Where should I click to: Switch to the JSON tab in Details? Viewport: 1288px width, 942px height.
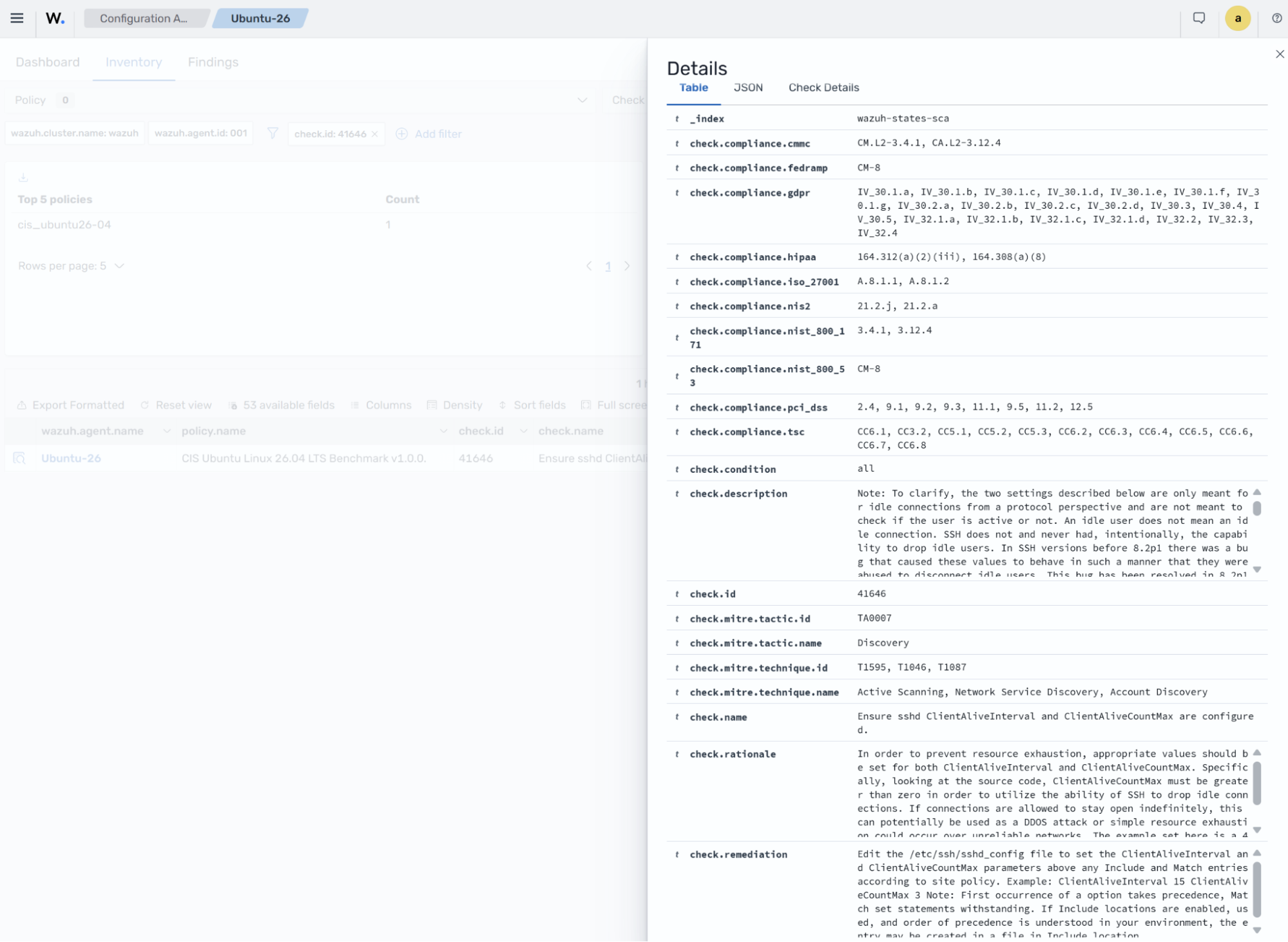tap(748, 88)
